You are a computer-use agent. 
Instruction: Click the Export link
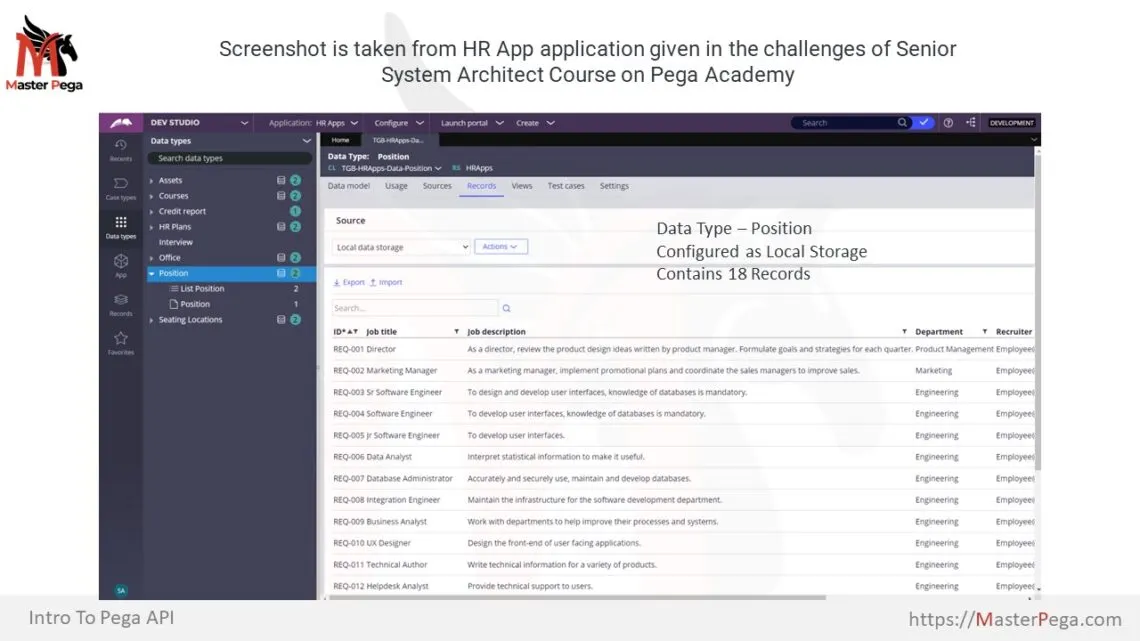349,282
